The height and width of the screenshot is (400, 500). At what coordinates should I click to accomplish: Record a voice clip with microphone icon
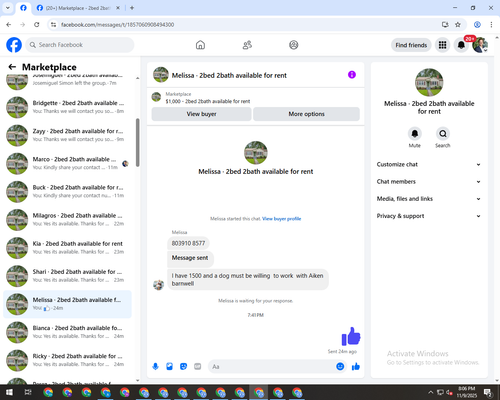[155, 367]
